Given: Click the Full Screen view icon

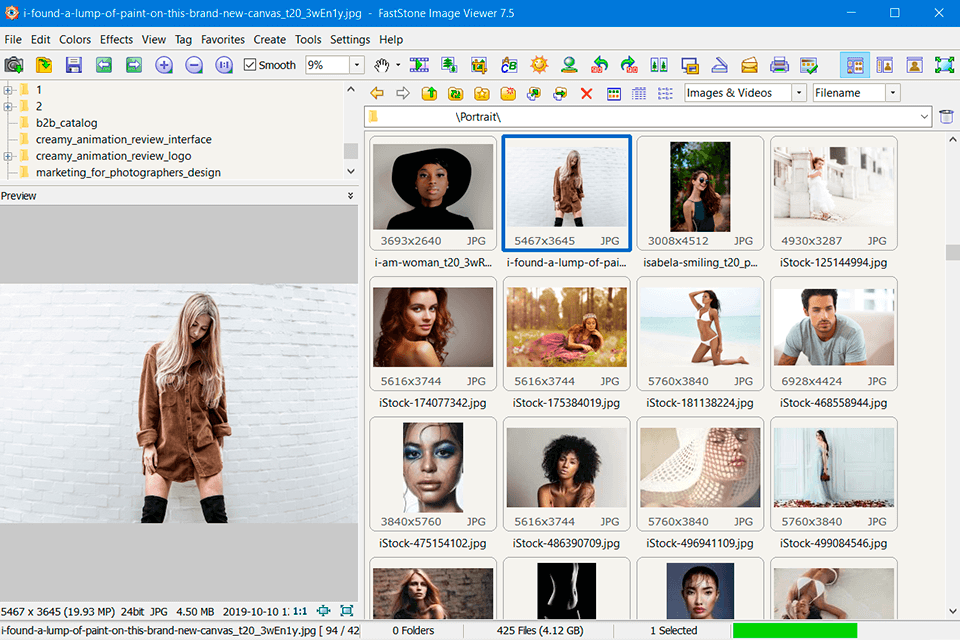Looking at the screenshot, I should click(944, 65).
